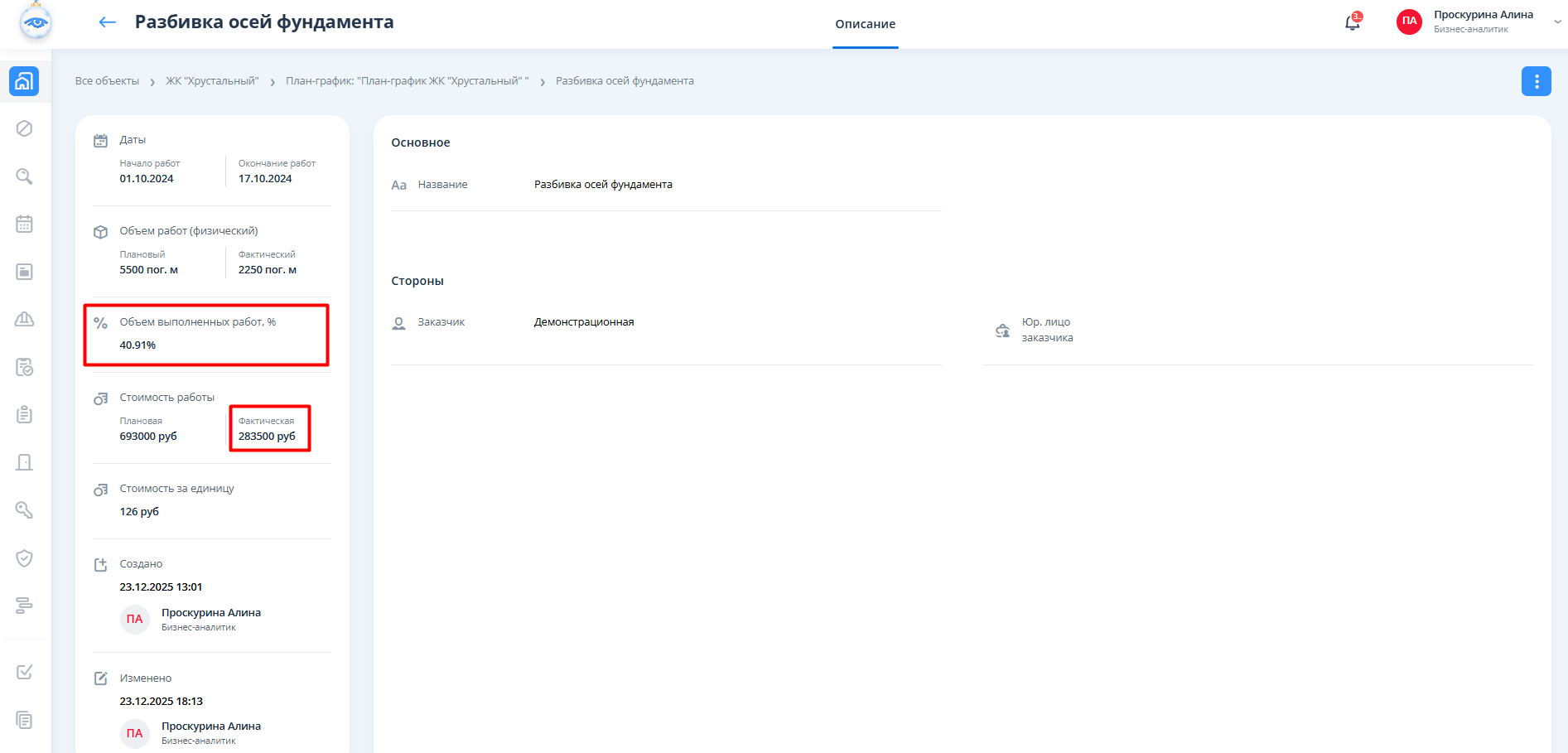The image size is (1568, 753).
Task: Open the hard hat safety icon in the sidebar
Action: pyautogui.click(x=25, y=319)
